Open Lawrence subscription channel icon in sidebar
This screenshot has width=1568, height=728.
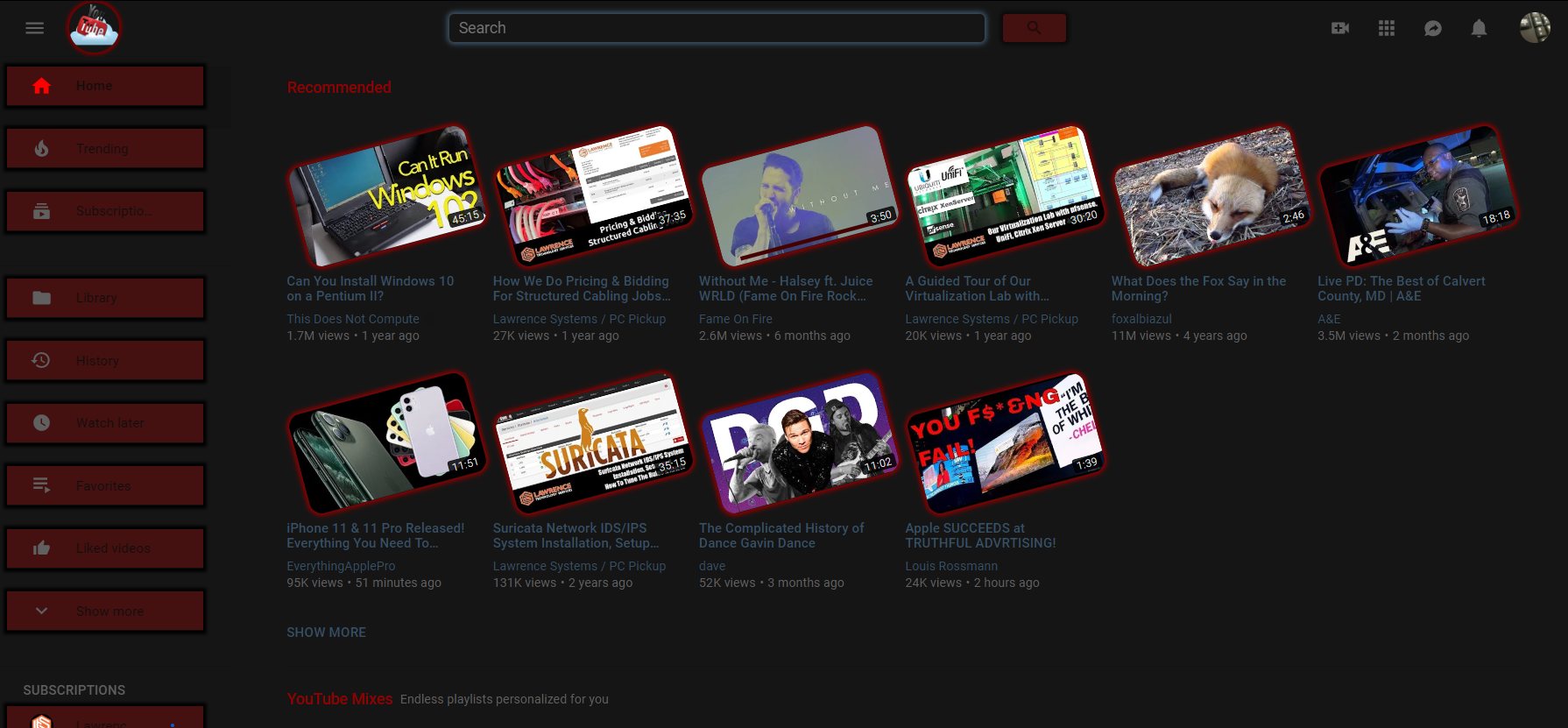click(41, 721)
